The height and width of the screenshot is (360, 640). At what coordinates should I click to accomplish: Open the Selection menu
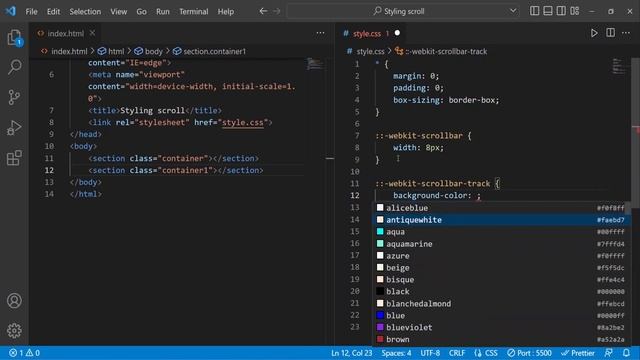pyautogui.click(x=85, y=11)
